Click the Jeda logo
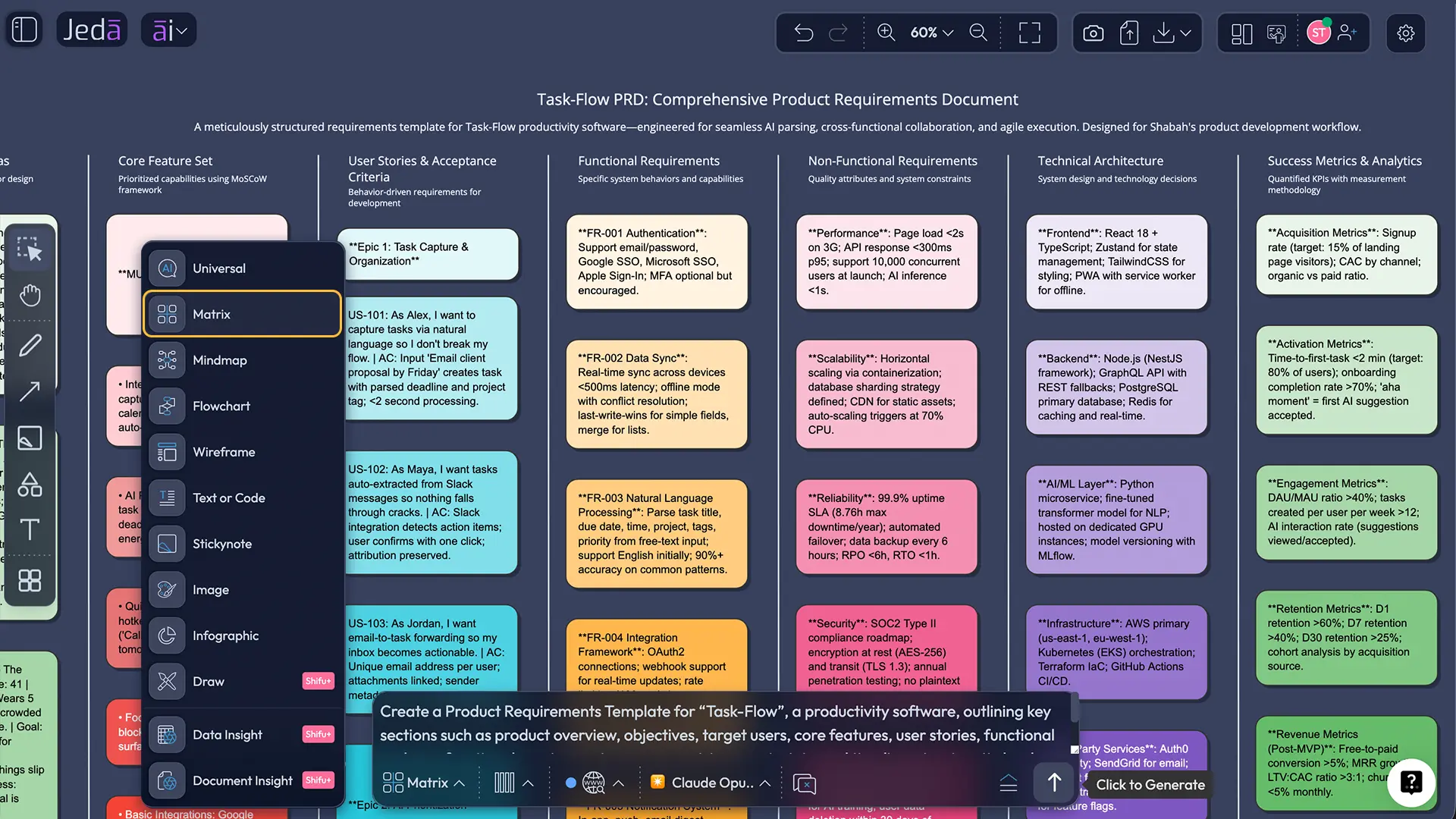Screen dimensions: 1456x819 coord(92,30)
